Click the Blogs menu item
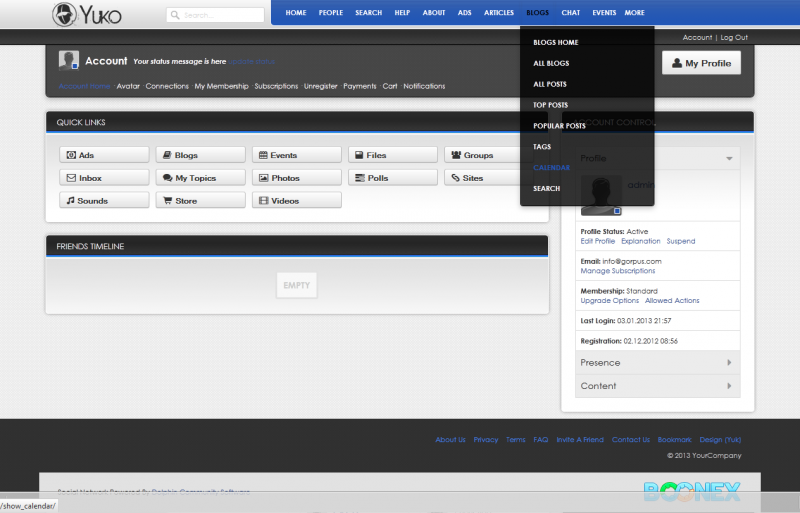This screenshot has width=800, height=513. click(537, 13)
